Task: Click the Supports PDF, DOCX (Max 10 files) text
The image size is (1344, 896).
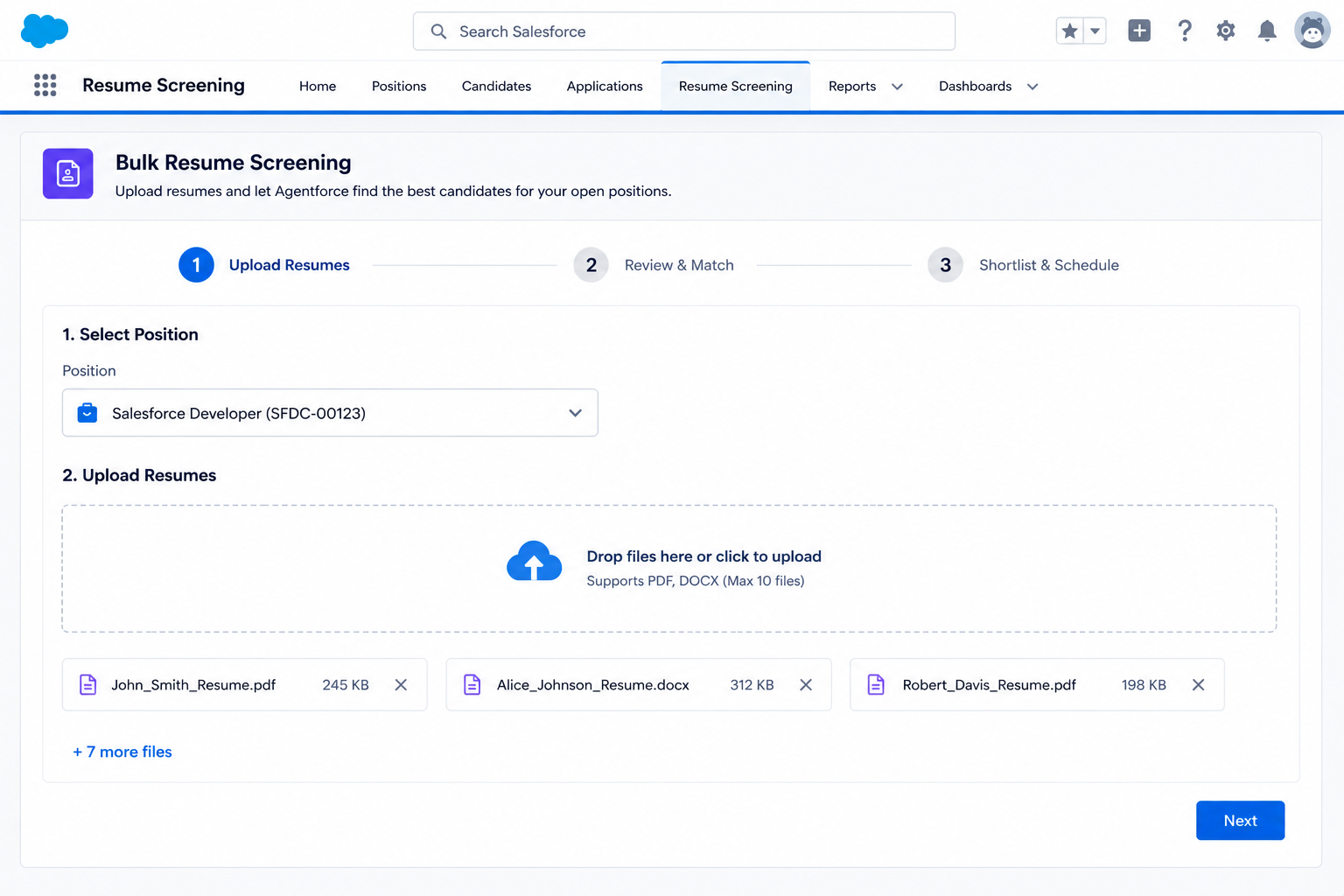Action: [696, 581]
